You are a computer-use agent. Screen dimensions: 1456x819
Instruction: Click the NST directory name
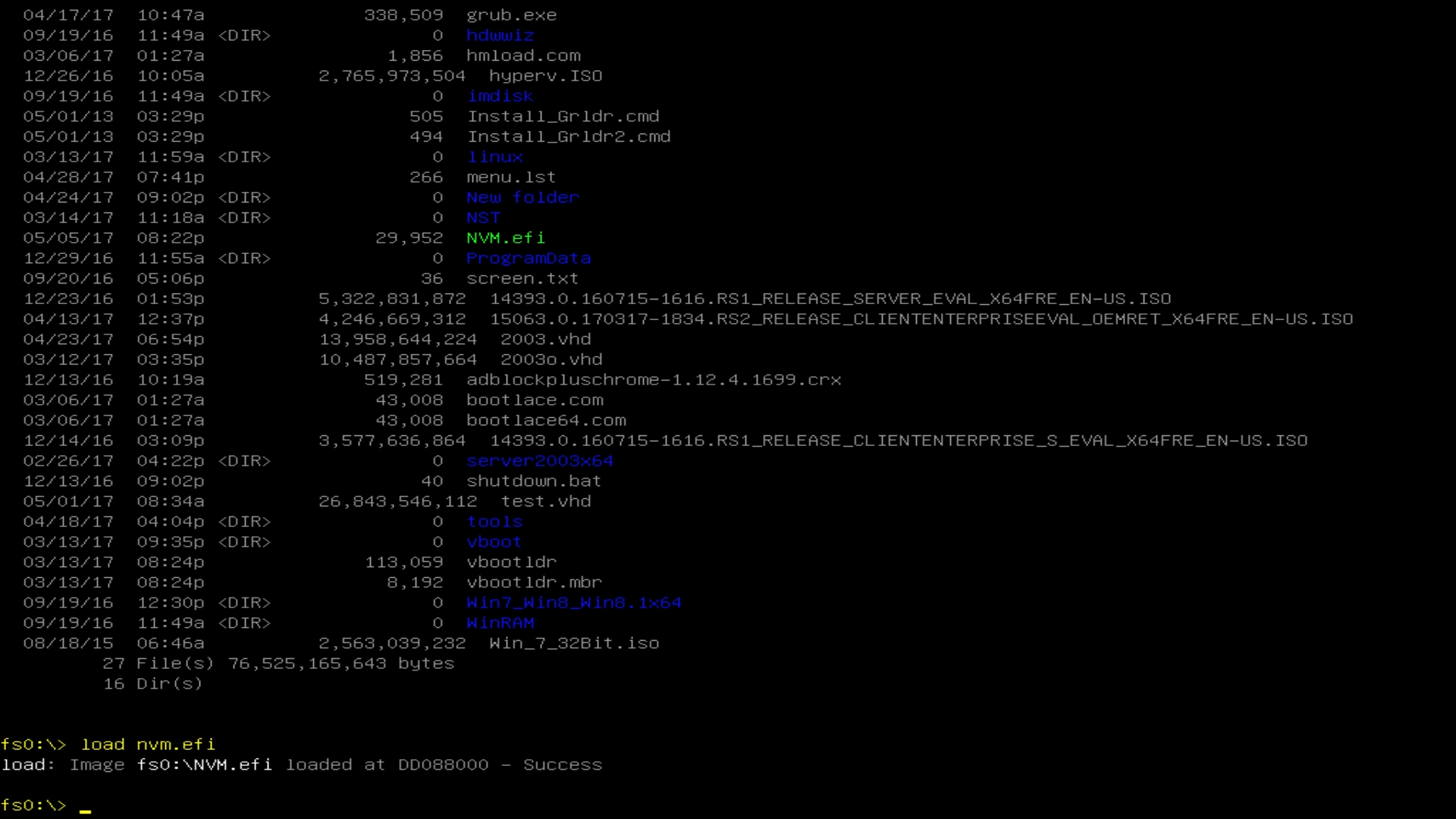point(483,218)
